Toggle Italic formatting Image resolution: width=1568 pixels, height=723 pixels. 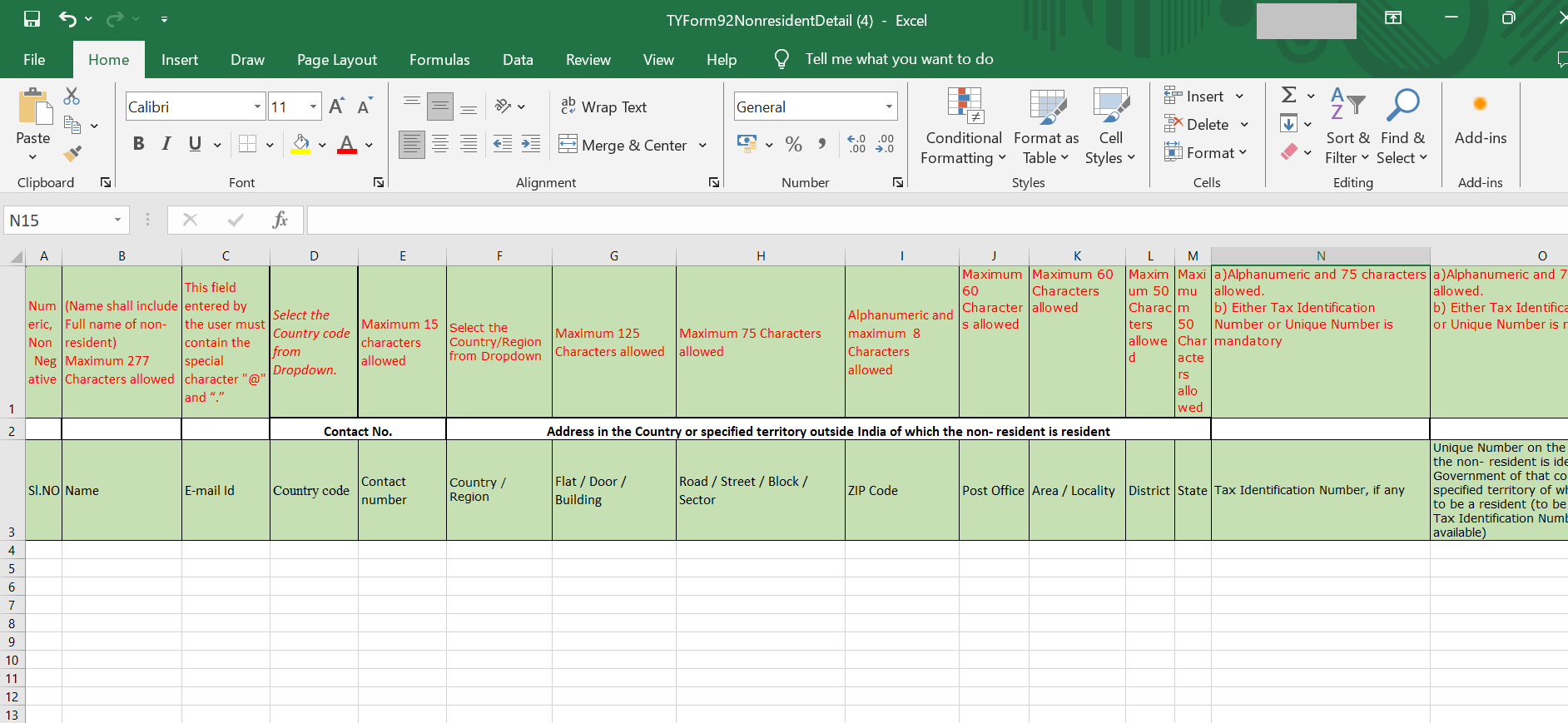coord(166,144)
